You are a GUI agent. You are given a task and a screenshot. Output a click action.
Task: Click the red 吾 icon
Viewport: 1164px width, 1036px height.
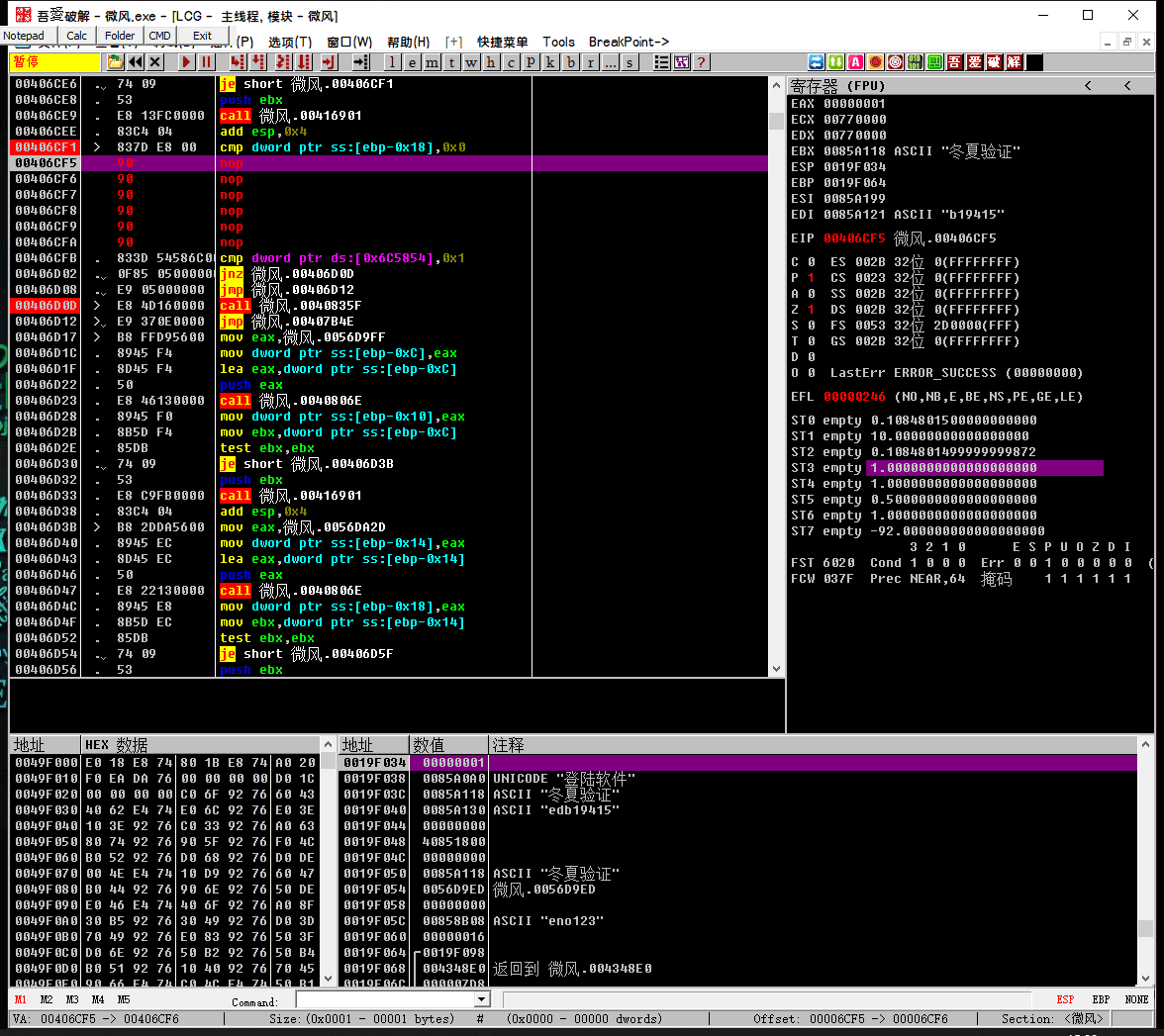[x=954, y=62]
